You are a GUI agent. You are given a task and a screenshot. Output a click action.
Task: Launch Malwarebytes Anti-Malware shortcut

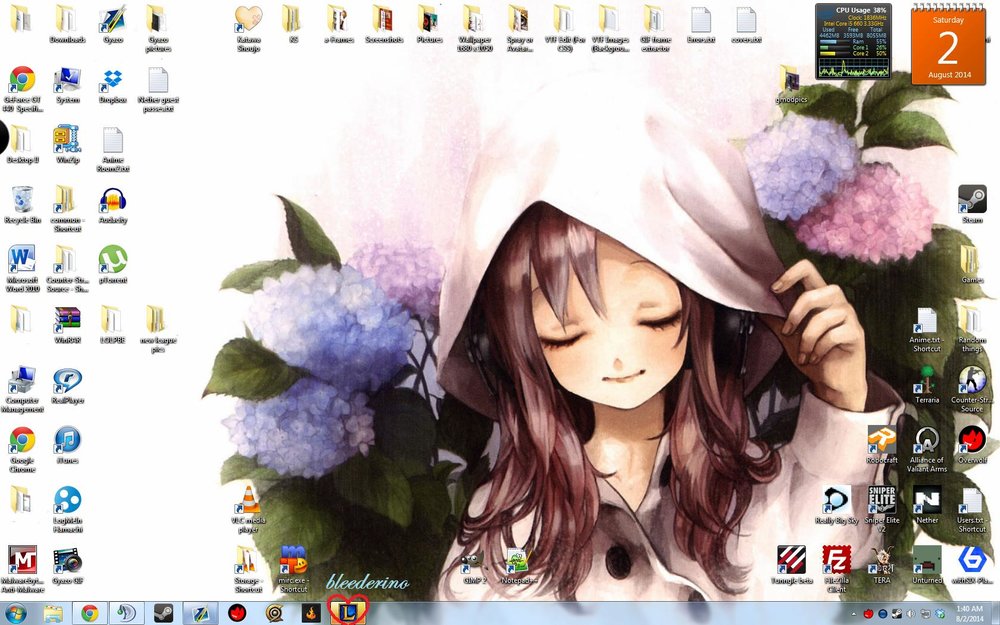coord(22,569)
